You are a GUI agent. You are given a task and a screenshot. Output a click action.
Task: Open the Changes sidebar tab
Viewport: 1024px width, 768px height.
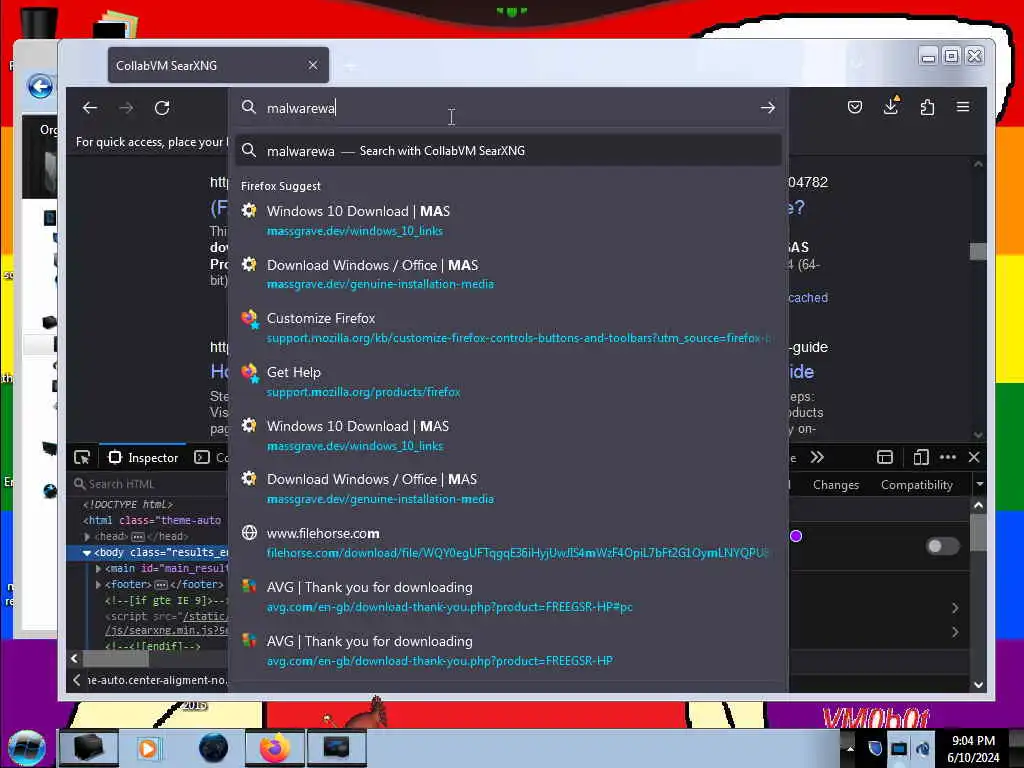pos(835,485)
